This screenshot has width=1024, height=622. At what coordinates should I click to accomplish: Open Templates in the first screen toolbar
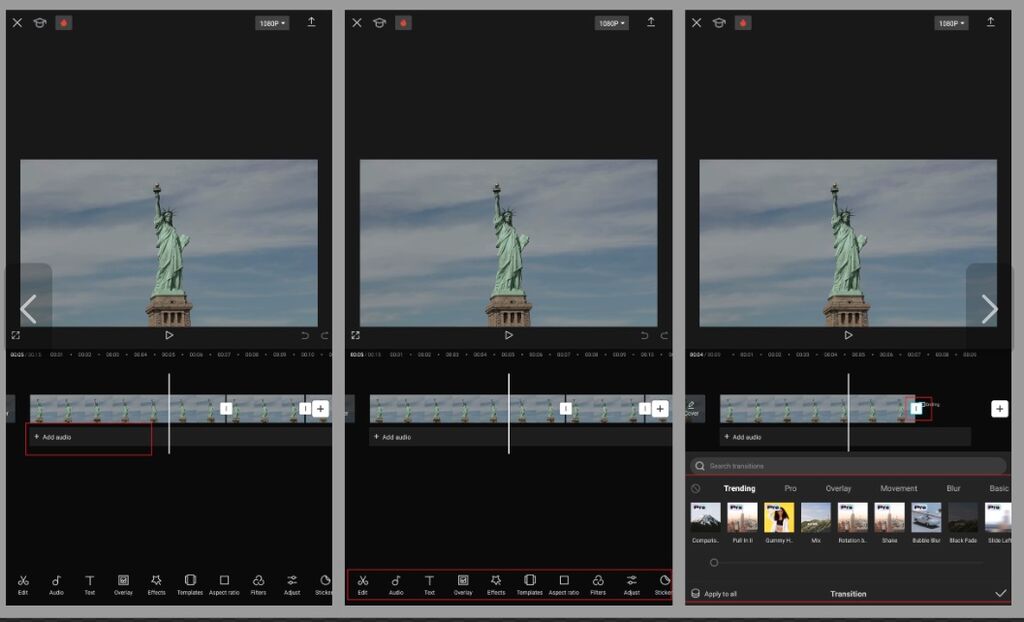click(x=190, y=584)
